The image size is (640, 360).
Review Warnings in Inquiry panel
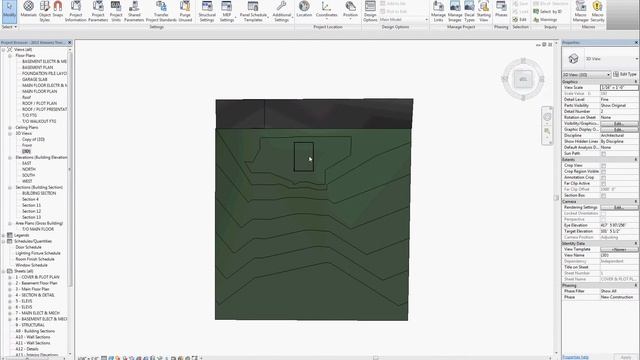tap(545, 20)
